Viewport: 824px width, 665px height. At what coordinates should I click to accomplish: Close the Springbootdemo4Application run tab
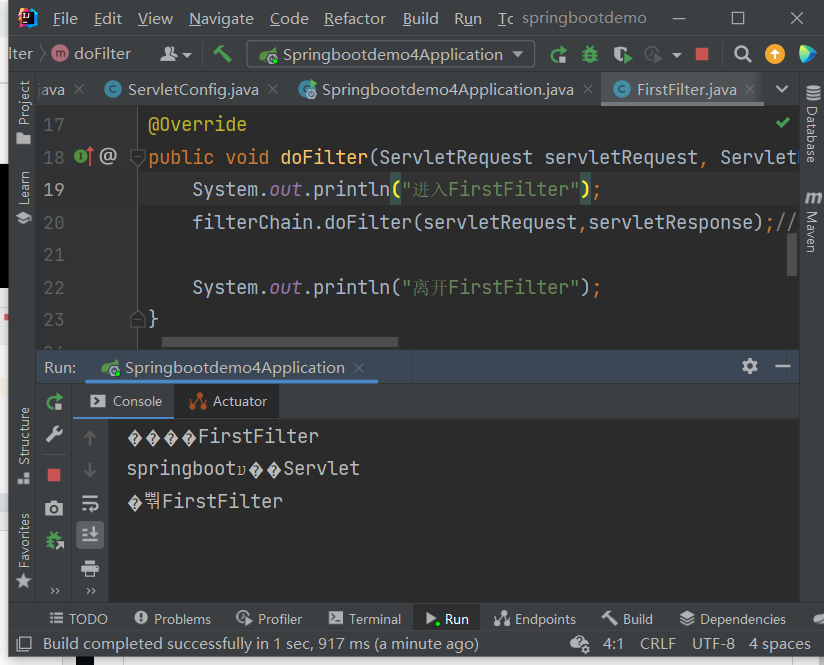point(359,368)
